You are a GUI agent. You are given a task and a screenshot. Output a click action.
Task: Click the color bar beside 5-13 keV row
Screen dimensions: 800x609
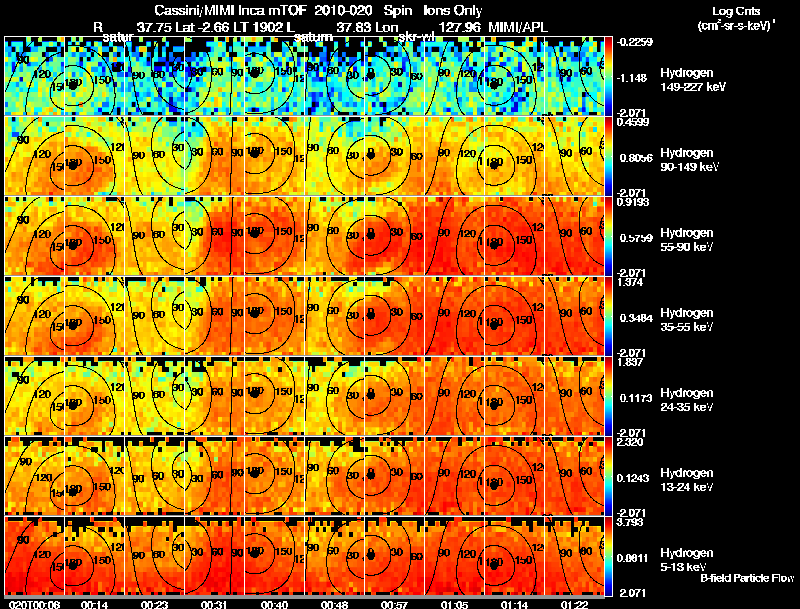click(x=608, y=556)
